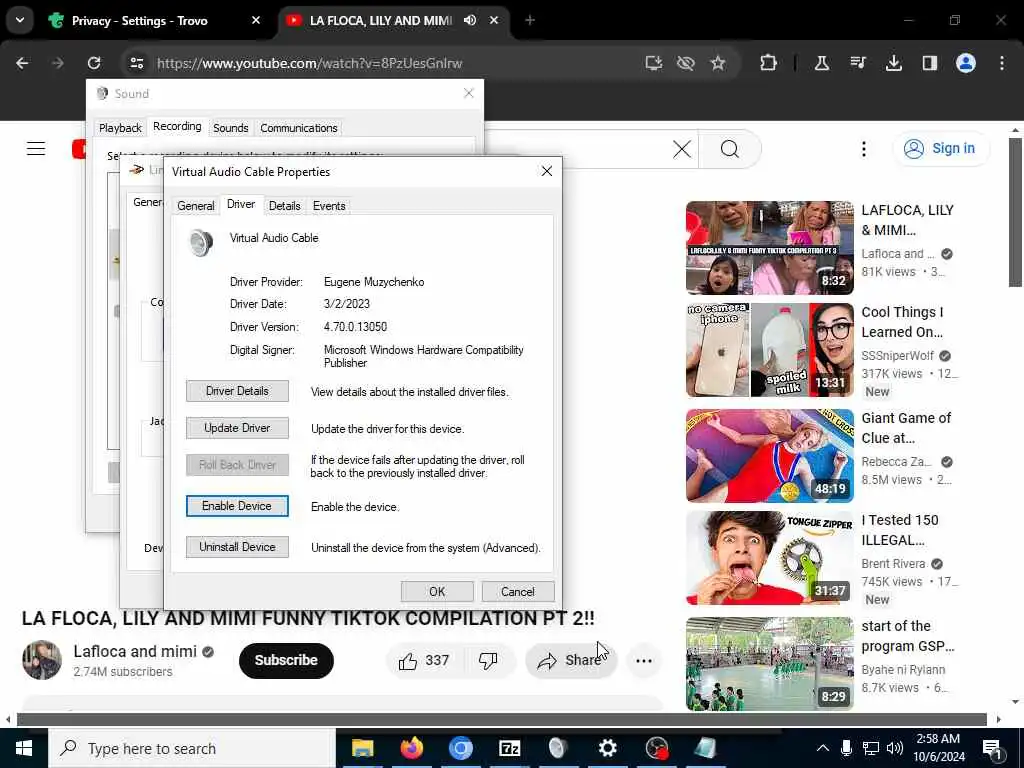This screenshot has height=768, width=1024.
Task: Open 7-Zip from the taskbar
Action: click(509, 748)
